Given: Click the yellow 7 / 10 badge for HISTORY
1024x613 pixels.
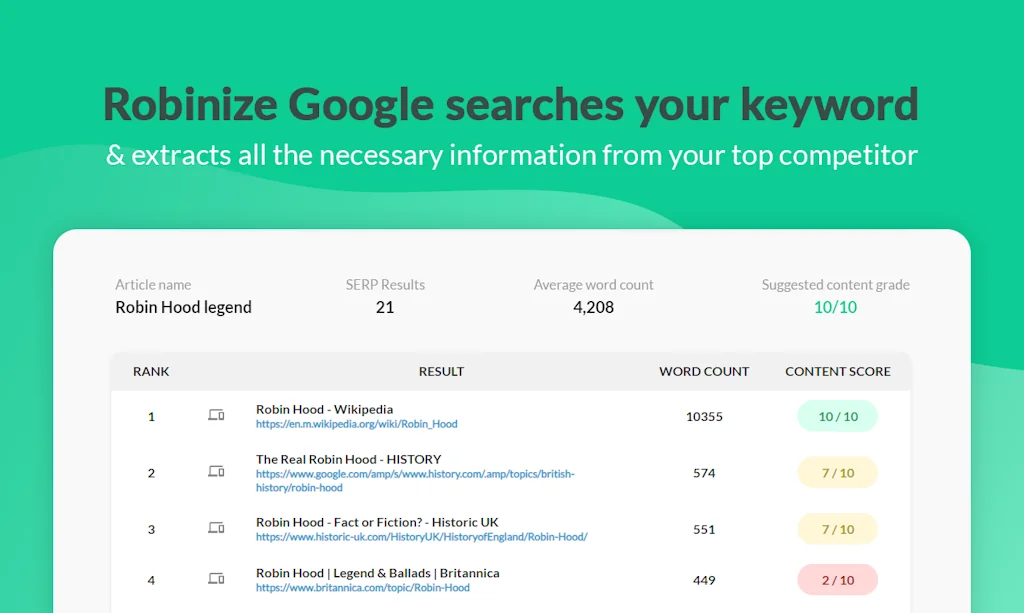Looking at the screenshot, I should pyautogui.click(x=837, y=473).
